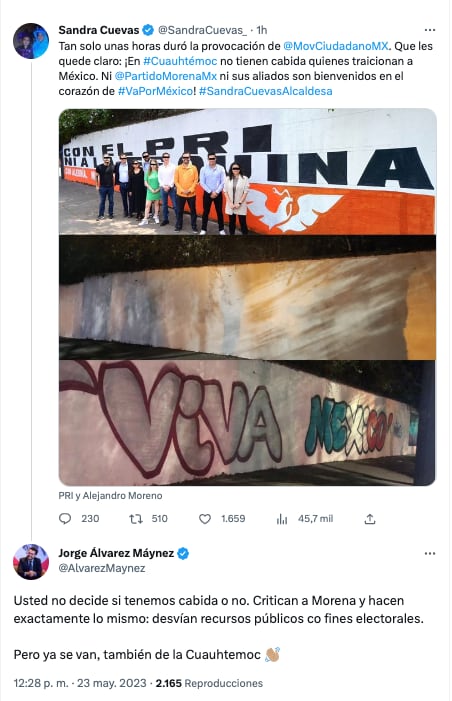Open the #VaPorMéxico hashtag
Viewport: 452px width, 701px height.
click(156, 91)
